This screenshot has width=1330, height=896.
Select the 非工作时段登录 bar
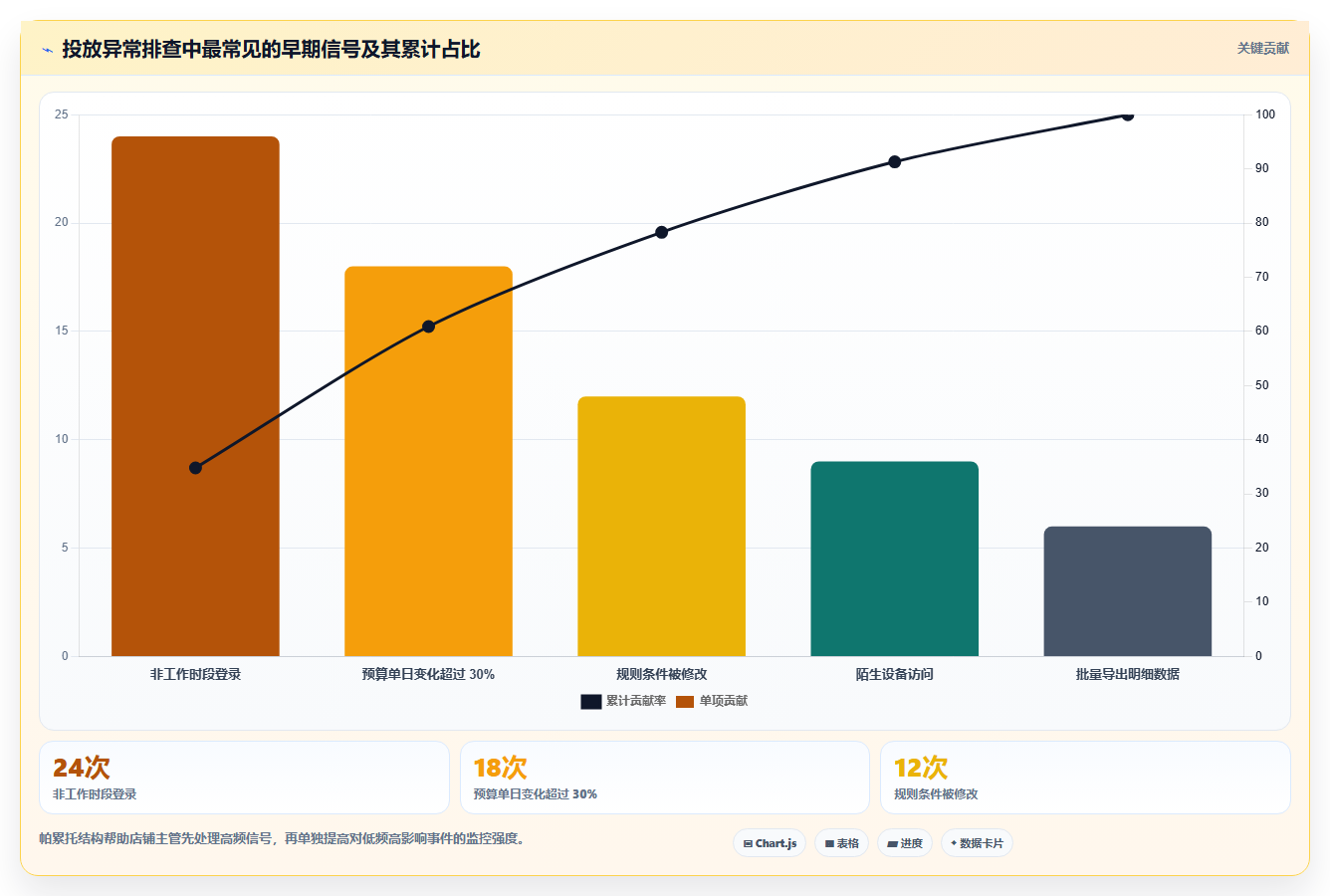pyautogui.click(x=195, y=396)
